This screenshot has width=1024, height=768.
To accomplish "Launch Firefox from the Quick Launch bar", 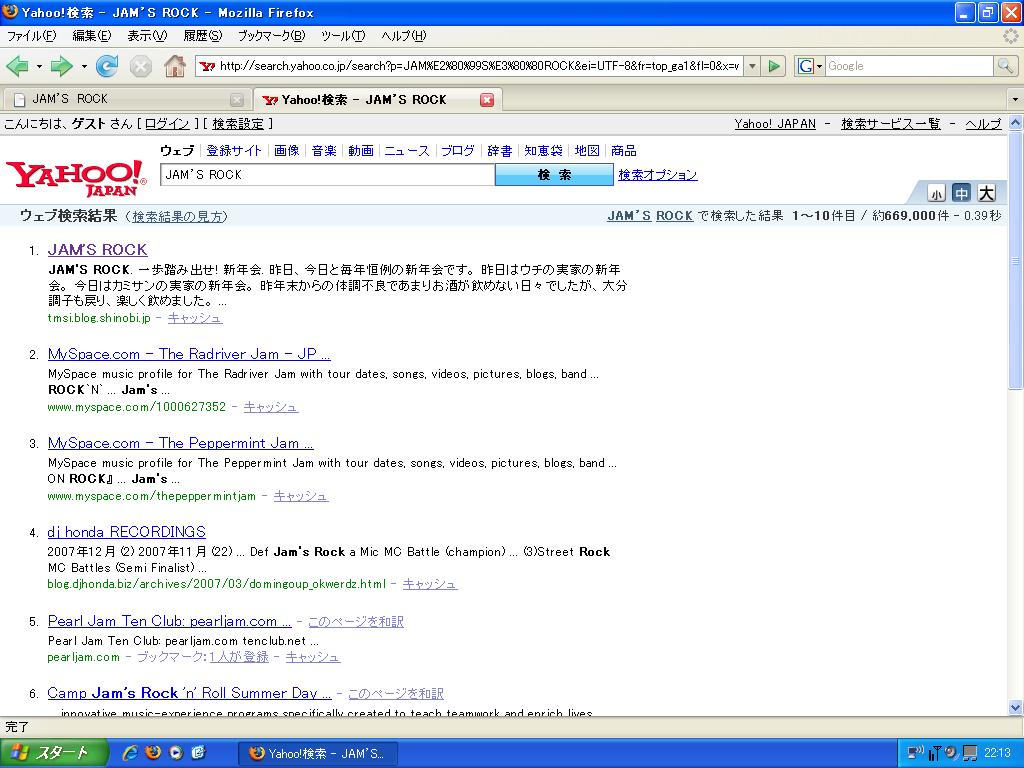I will [x=153, y=752].
